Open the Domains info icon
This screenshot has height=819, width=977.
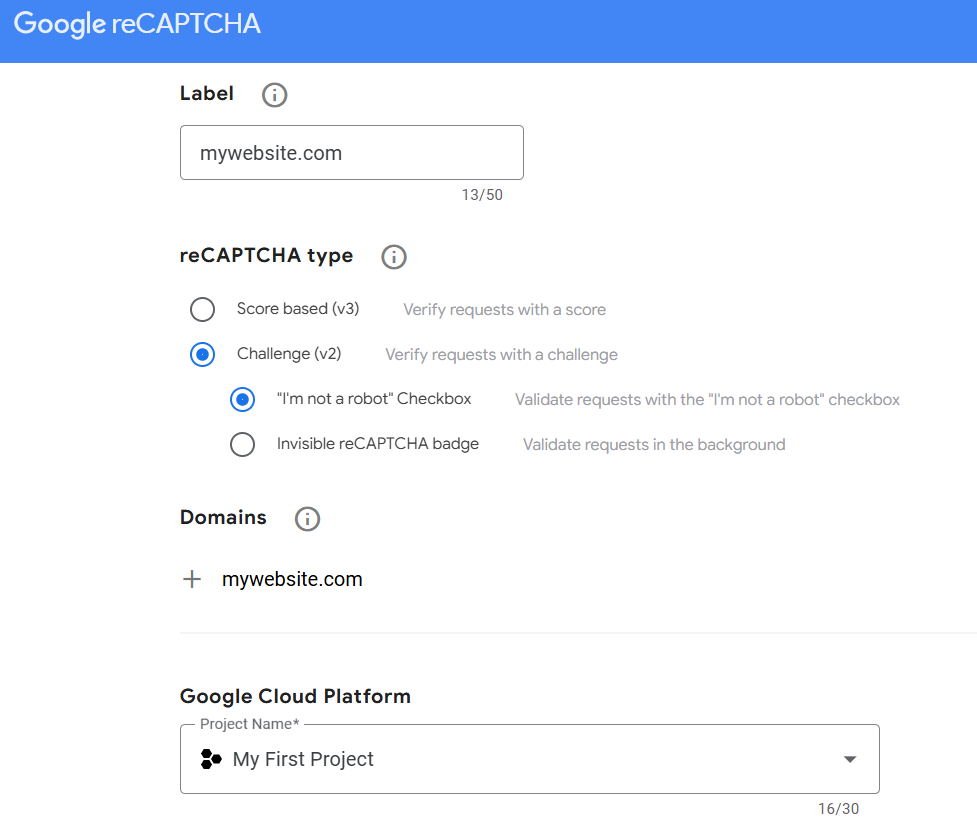pyautogui.click(x=307, y=519)
